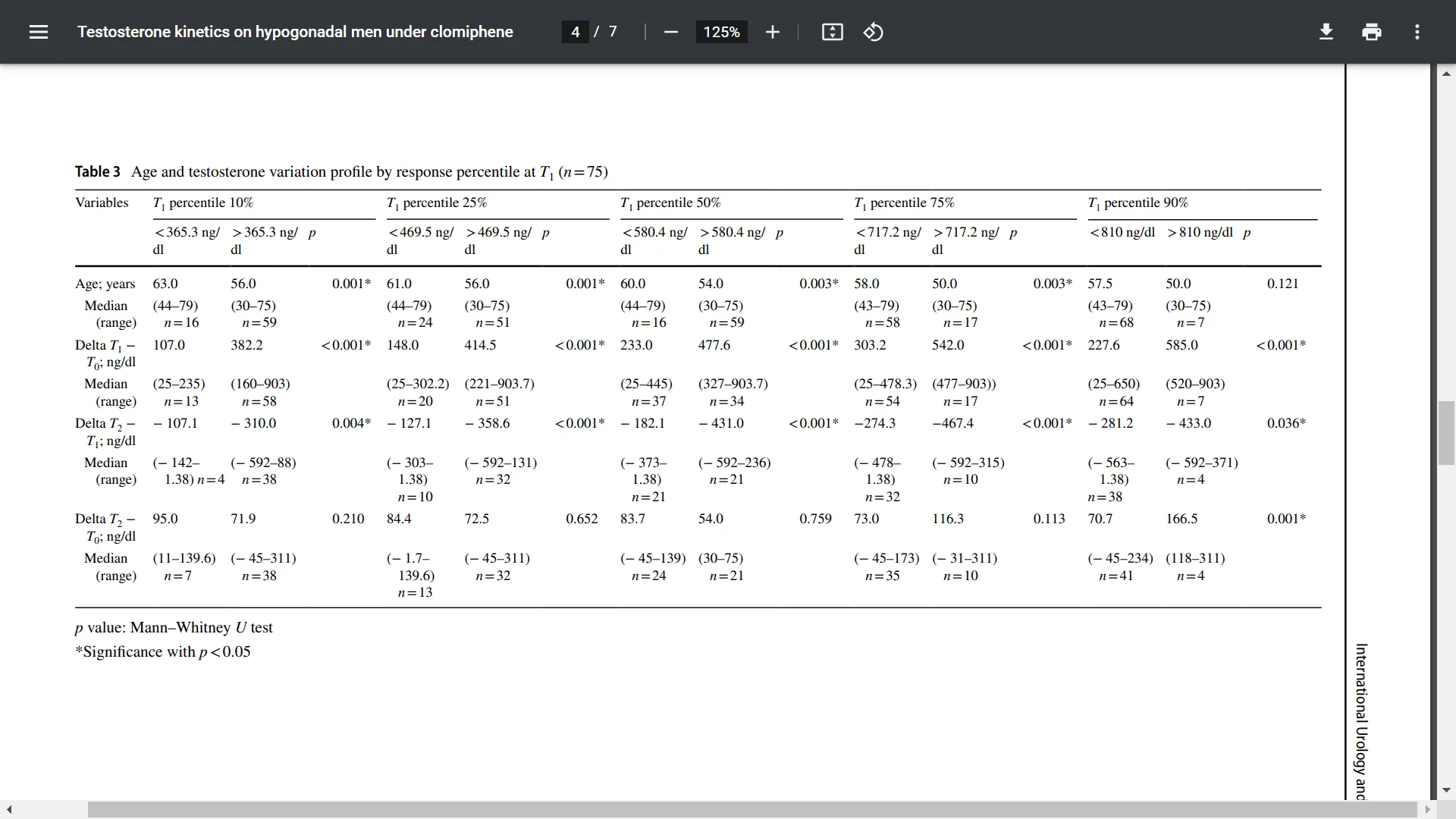Click the '<810 ng/dl' subheader
Image resolution: width=1456 pixels, height=819 pixels.
pyautogui.click(x=1122, y=232)
